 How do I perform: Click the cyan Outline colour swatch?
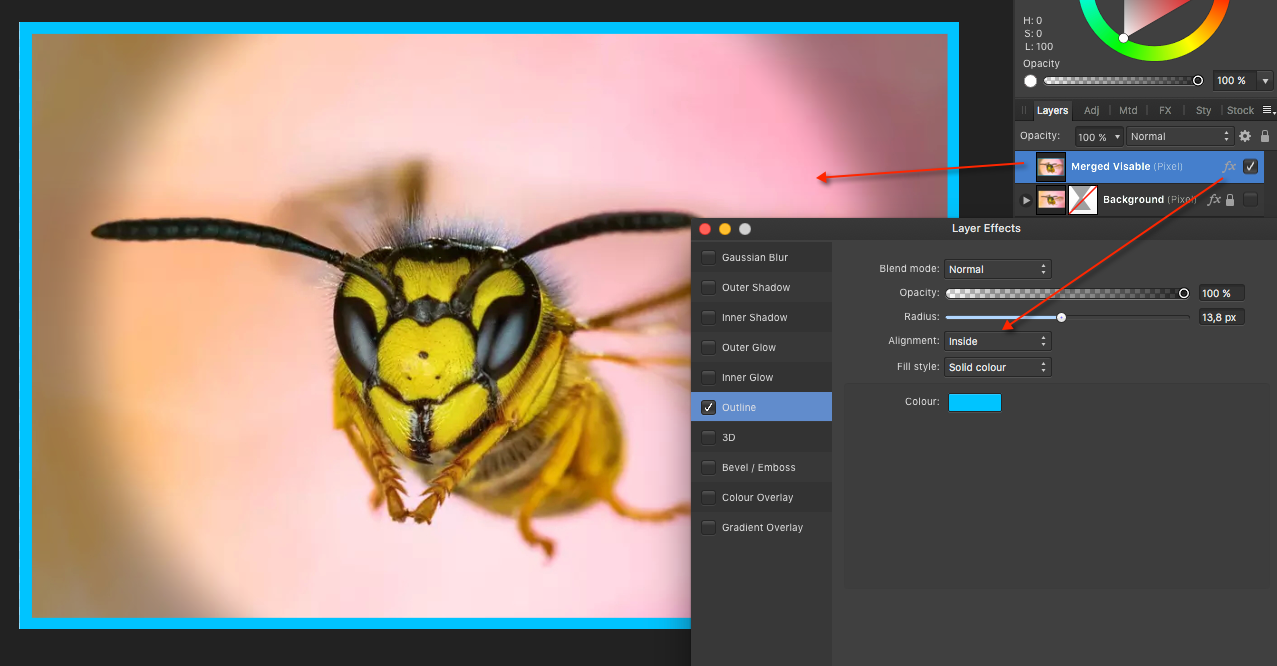[974, 402]
